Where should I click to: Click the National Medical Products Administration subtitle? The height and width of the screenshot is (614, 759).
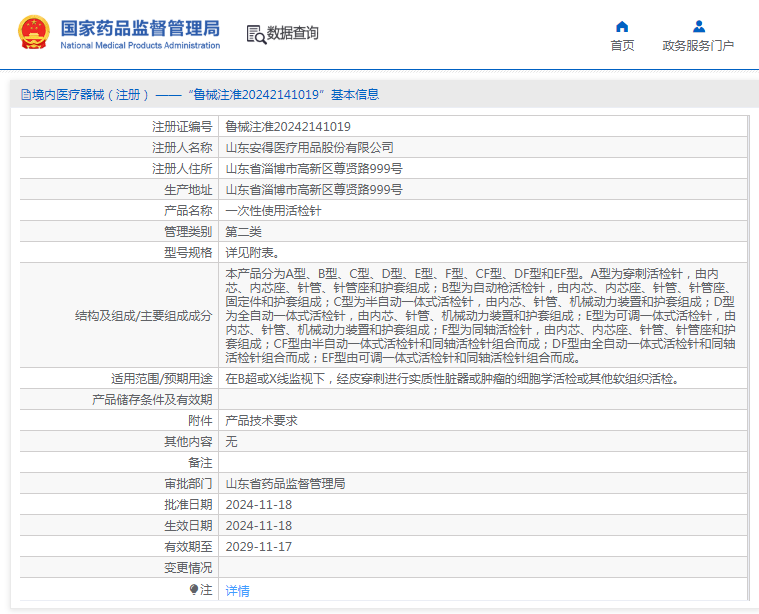[140, 46]
